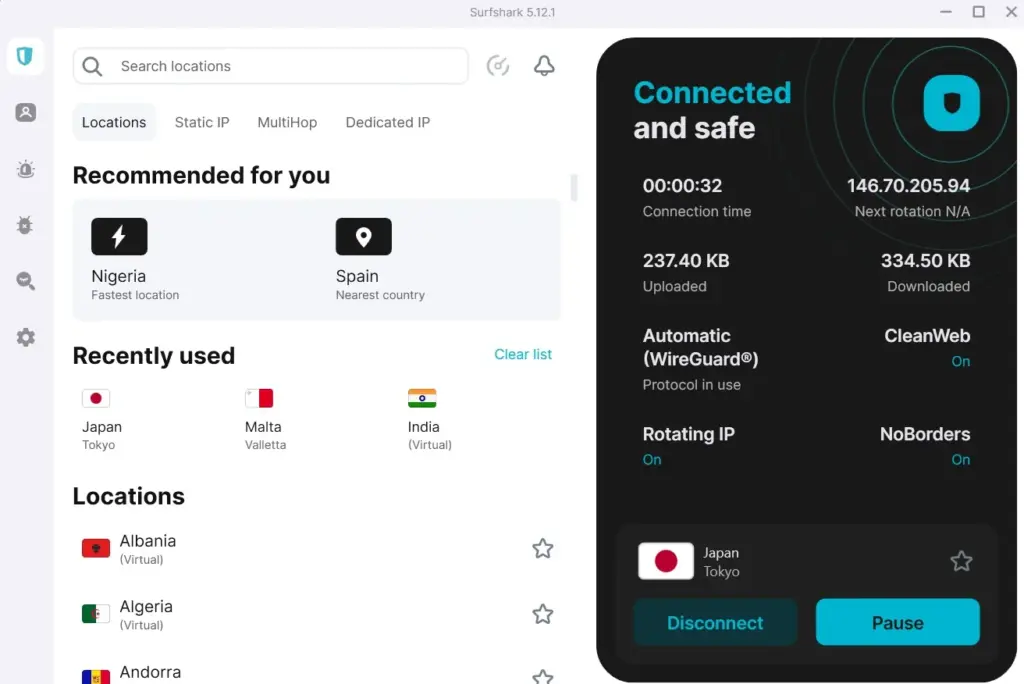Open the Alternative ID sidebar icon
This screenshot has height=684, width=1024.
[26, 113]
